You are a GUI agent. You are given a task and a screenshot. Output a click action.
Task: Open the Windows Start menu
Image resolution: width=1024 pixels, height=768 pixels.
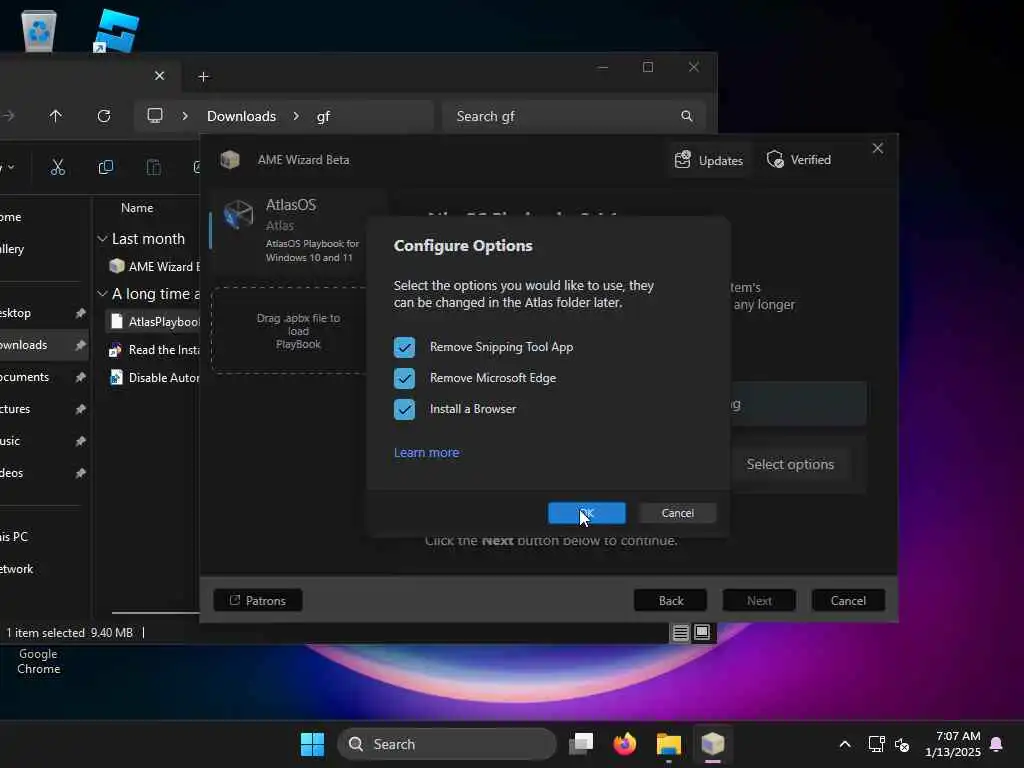(x=312, y=744)
